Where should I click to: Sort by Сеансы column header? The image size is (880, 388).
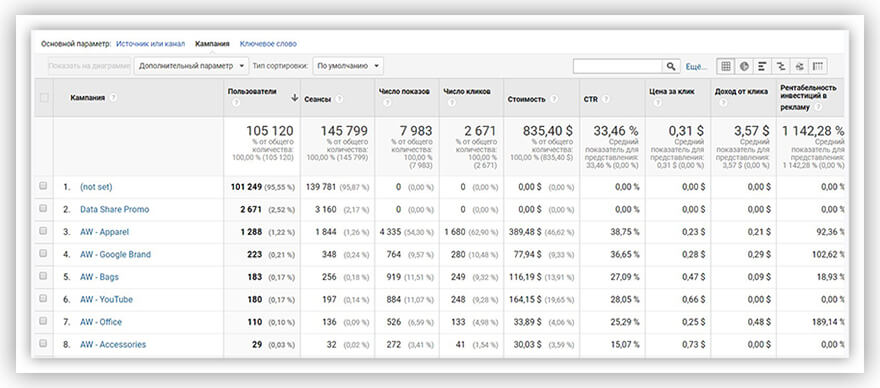pyautogui.click(x=317, y=99)
